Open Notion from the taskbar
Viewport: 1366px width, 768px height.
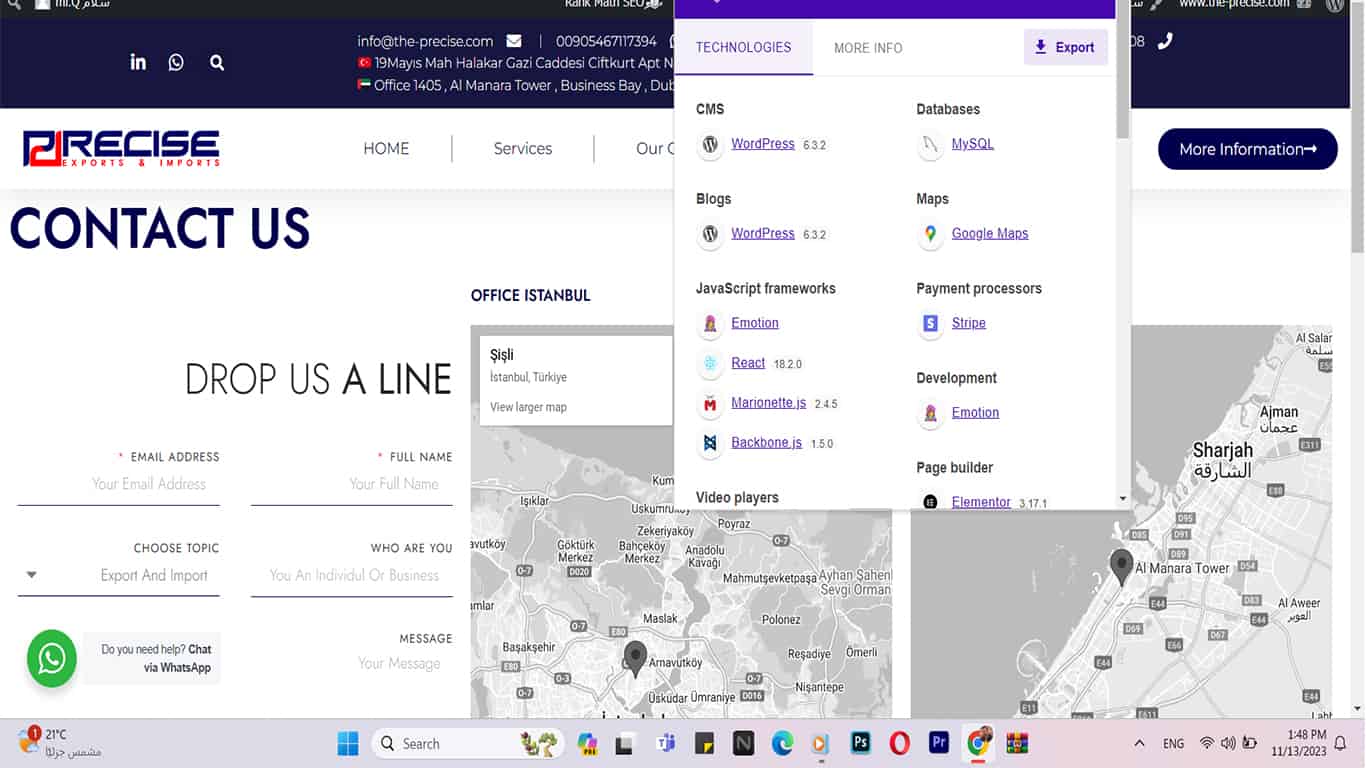tap(743, 743)
